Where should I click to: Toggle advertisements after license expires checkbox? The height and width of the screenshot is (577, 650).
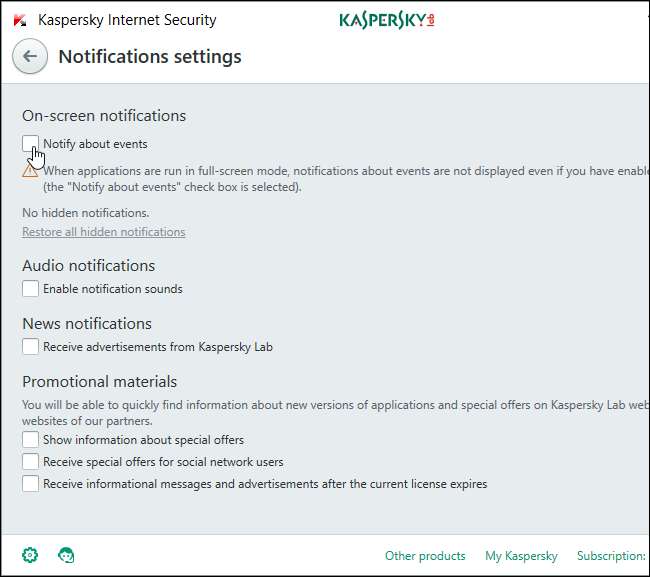click(x=31, y=484)
